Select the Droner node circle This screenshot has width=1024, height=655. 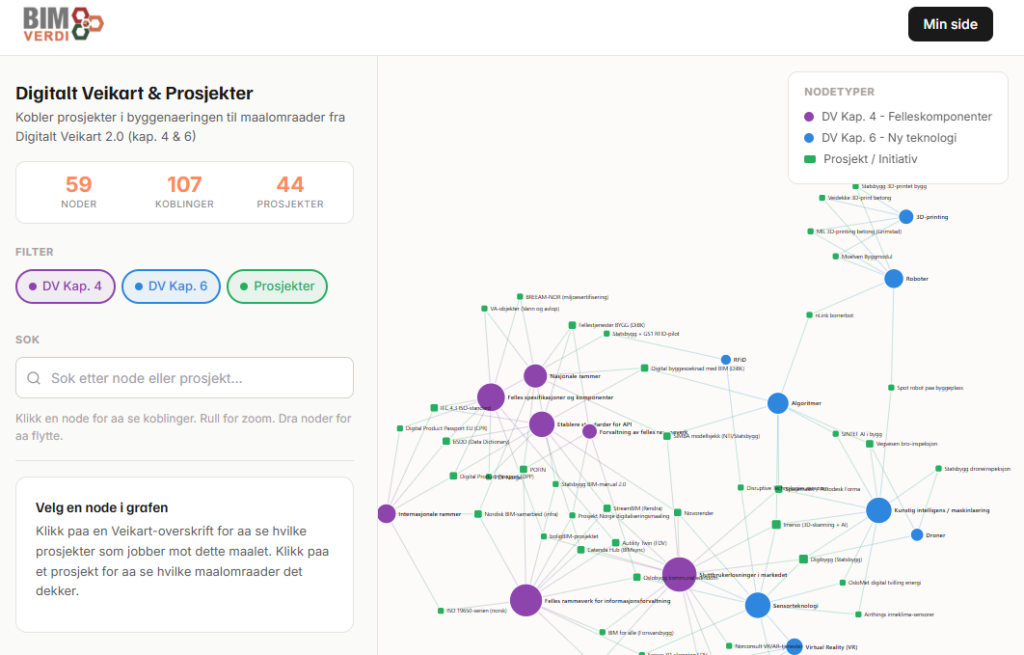click(917, 535)
